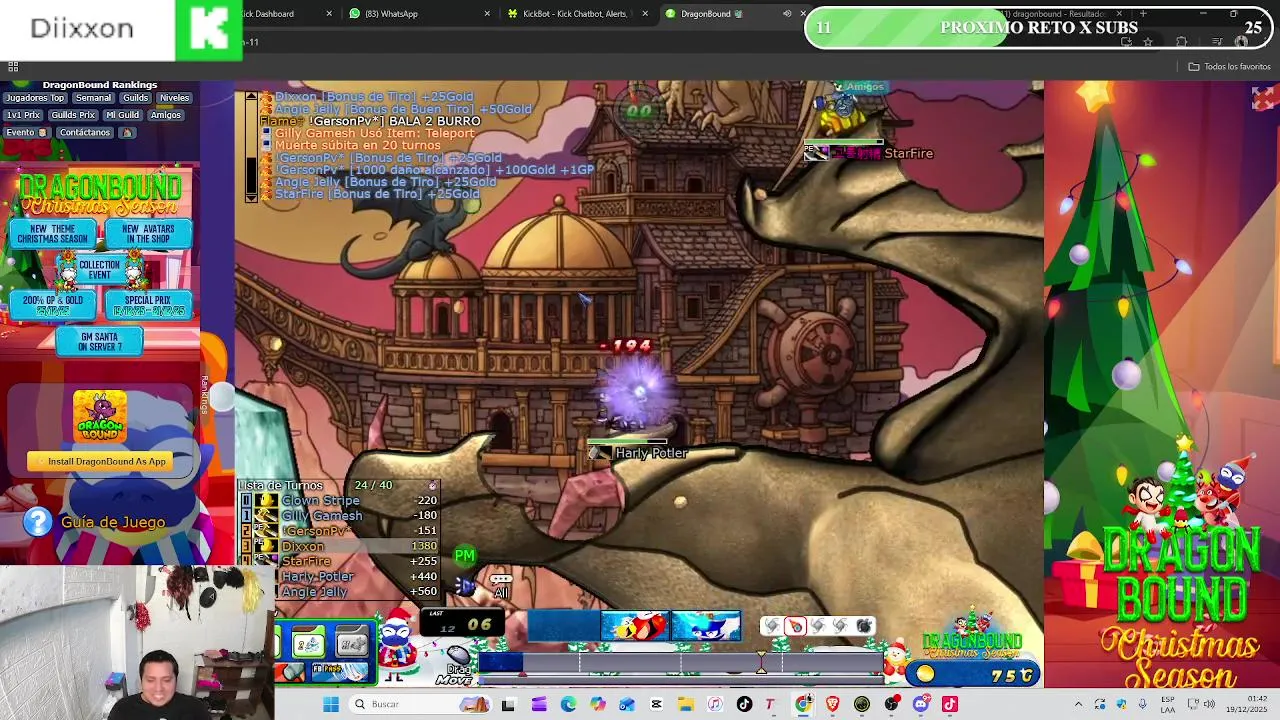Viewport: 1280px width, 720px height.
Task: Select the red bird avatar item slot
Action: tap(635, 626)
